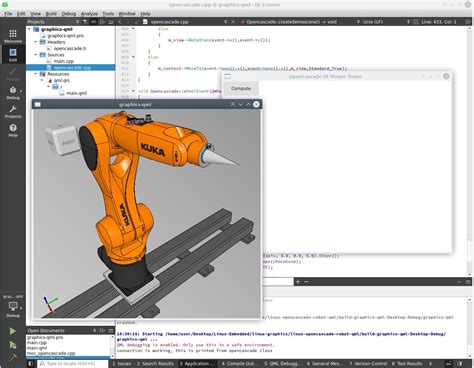
Task: Click the green Run play button
Action: click(x=13, y=331)
